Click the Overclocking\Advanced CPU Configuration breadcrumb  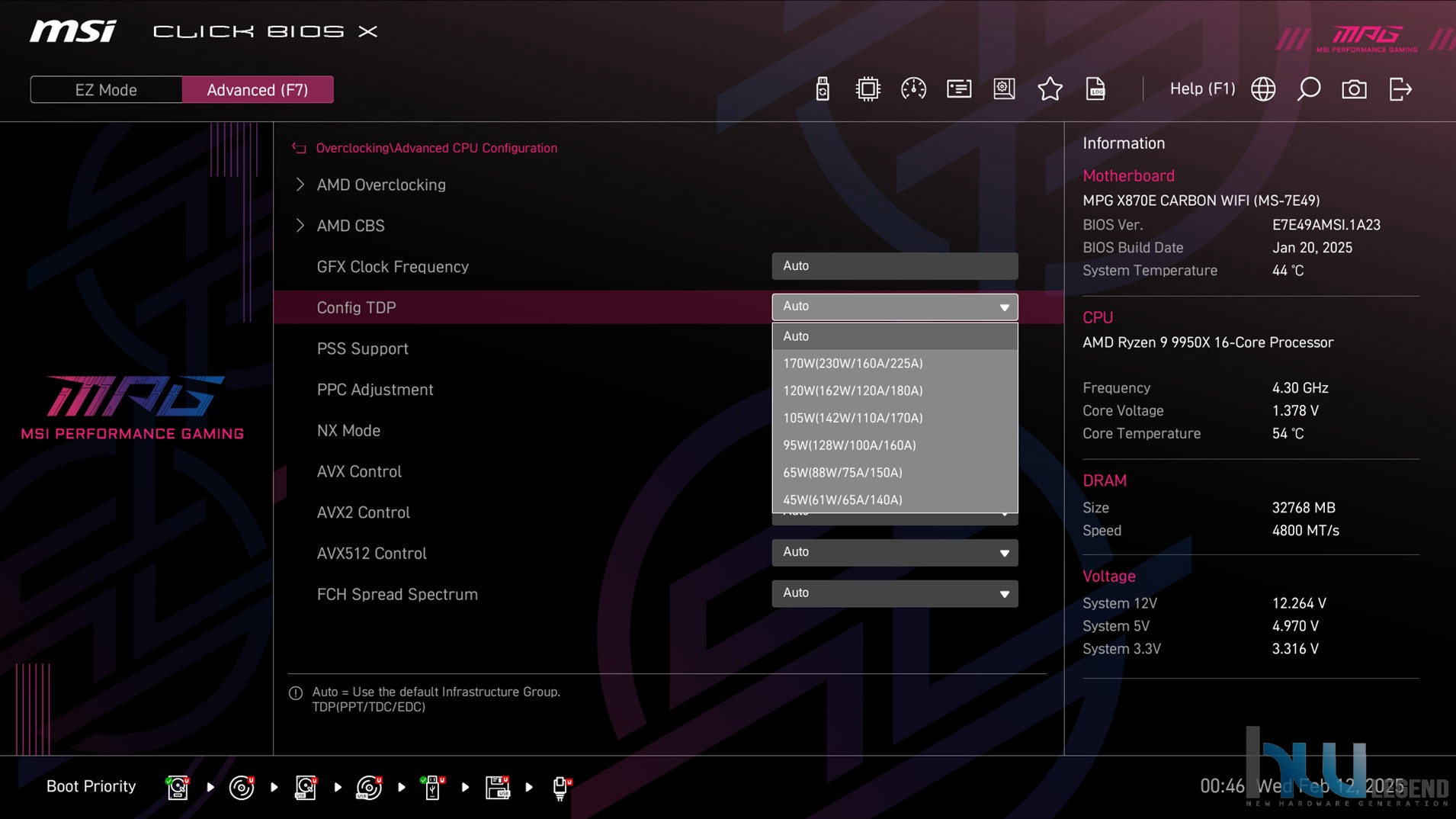pyautogui.click(x=436, y=148)
